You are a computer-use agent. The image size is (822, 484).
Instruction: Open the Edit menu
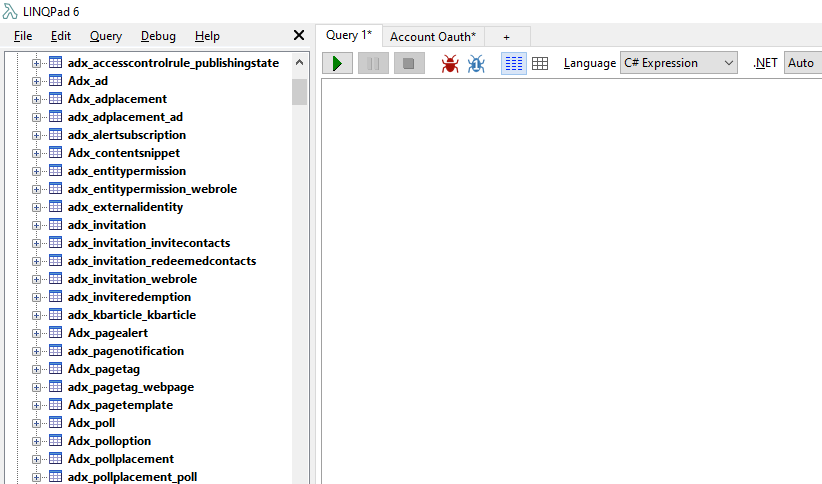point(61,36)
